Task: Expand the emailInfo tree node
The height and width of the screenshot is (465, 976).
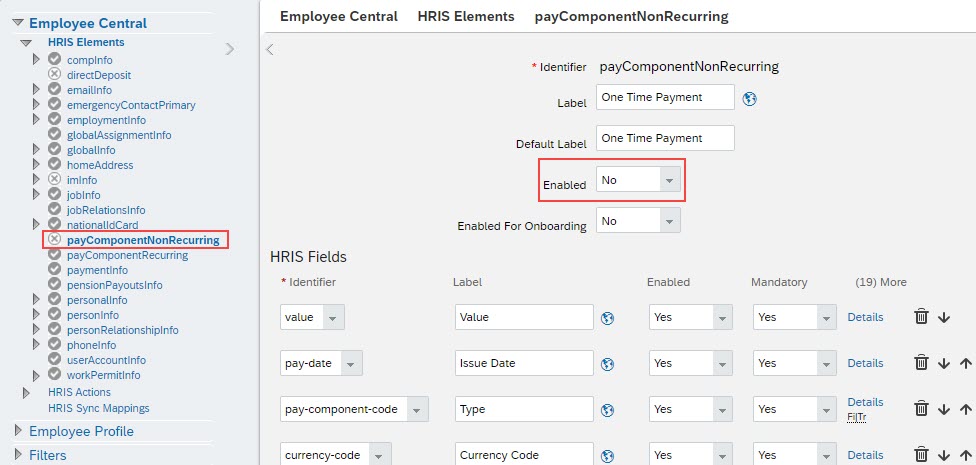Action: pos(36,90)
